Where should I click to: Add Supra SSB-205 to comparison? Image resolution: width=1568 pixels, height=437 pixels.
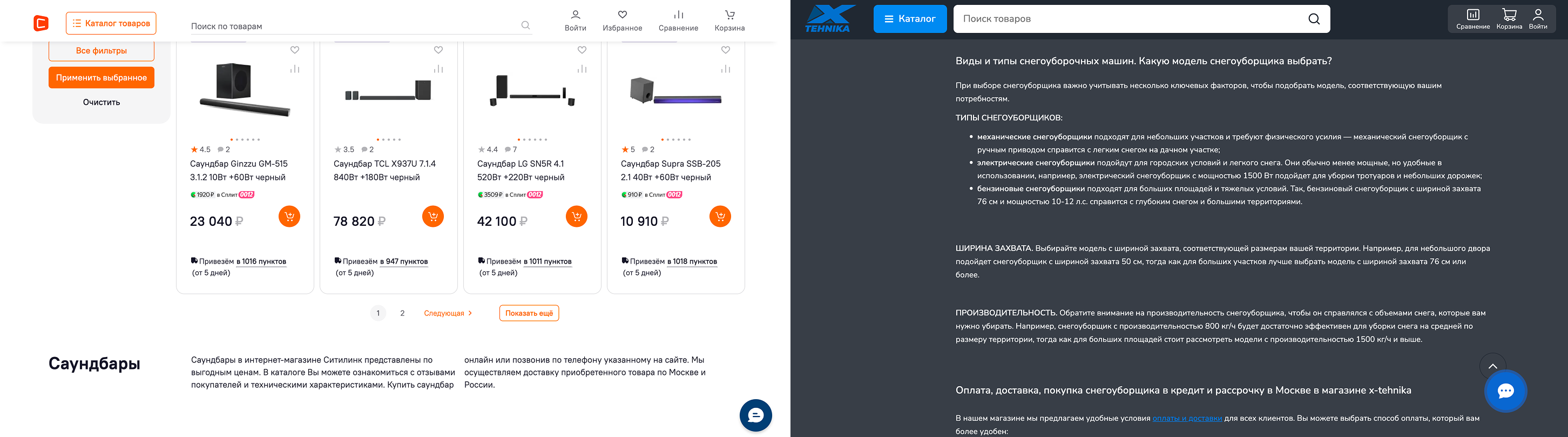(726, 69)
